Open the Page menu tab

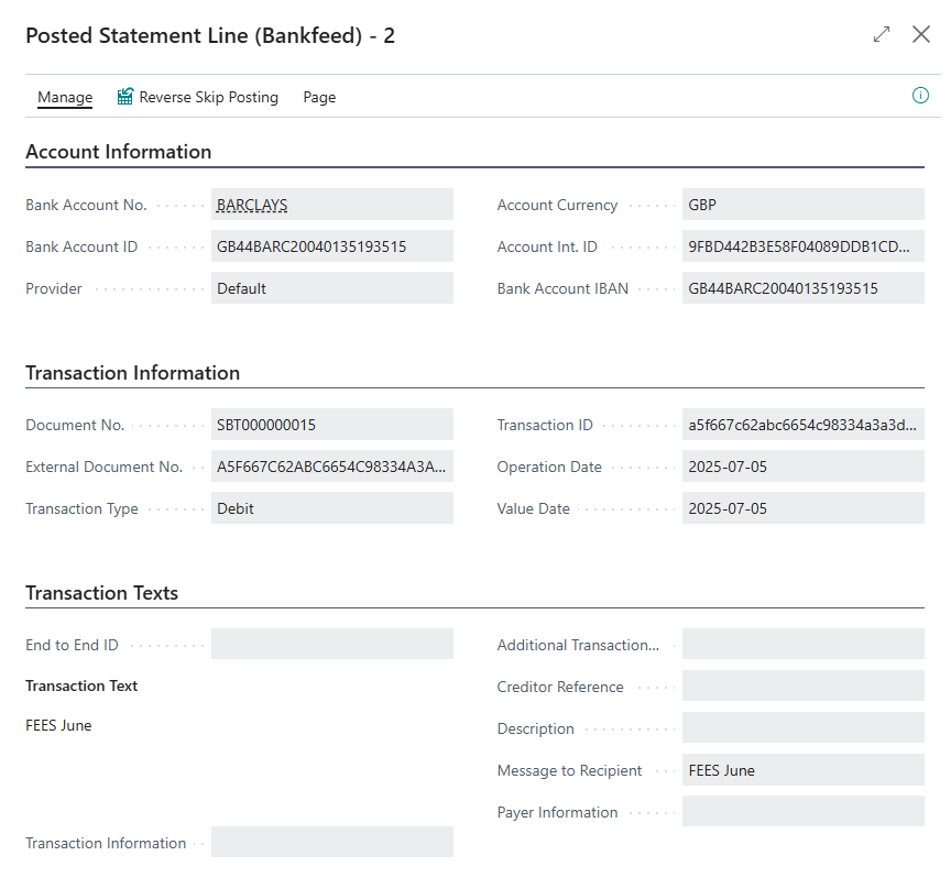(x=319, y=97)
